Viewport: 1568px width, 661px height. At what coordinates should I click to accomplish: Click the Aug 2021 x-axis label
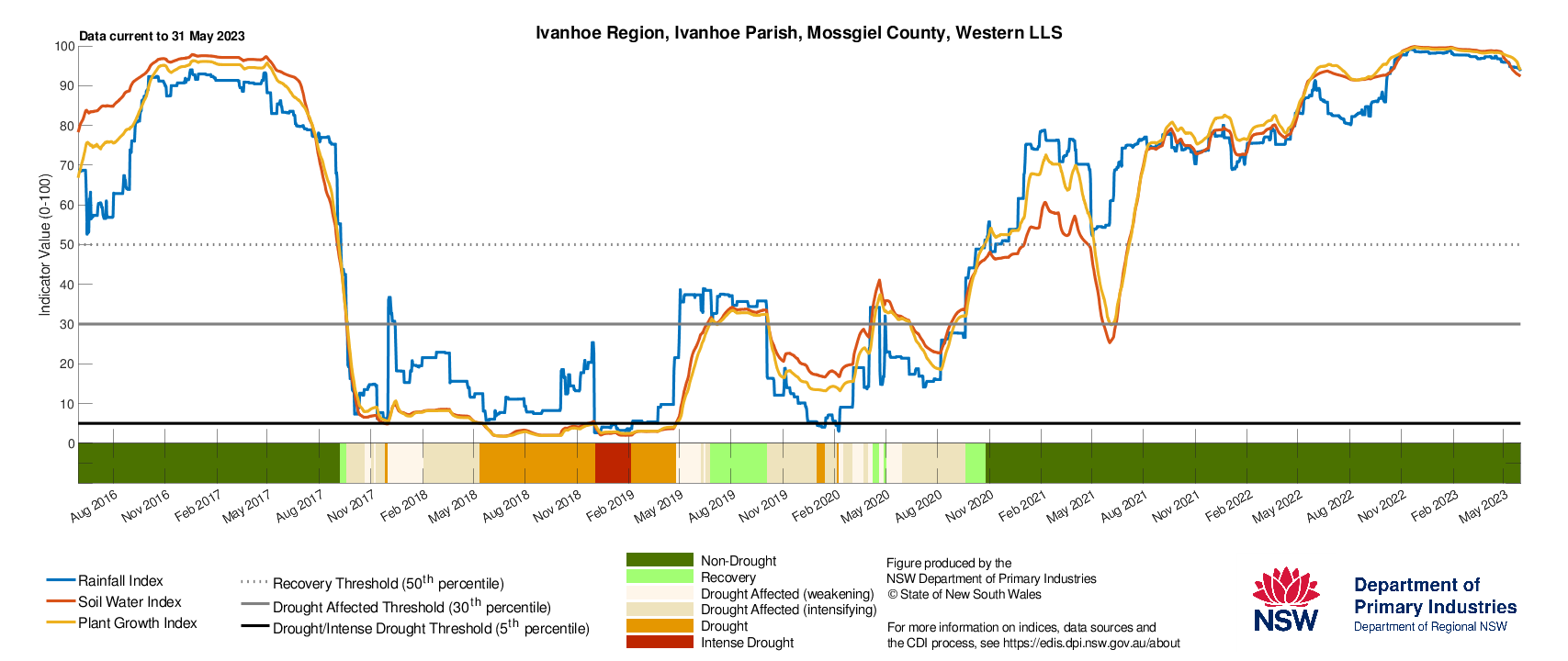(1123, 505)
